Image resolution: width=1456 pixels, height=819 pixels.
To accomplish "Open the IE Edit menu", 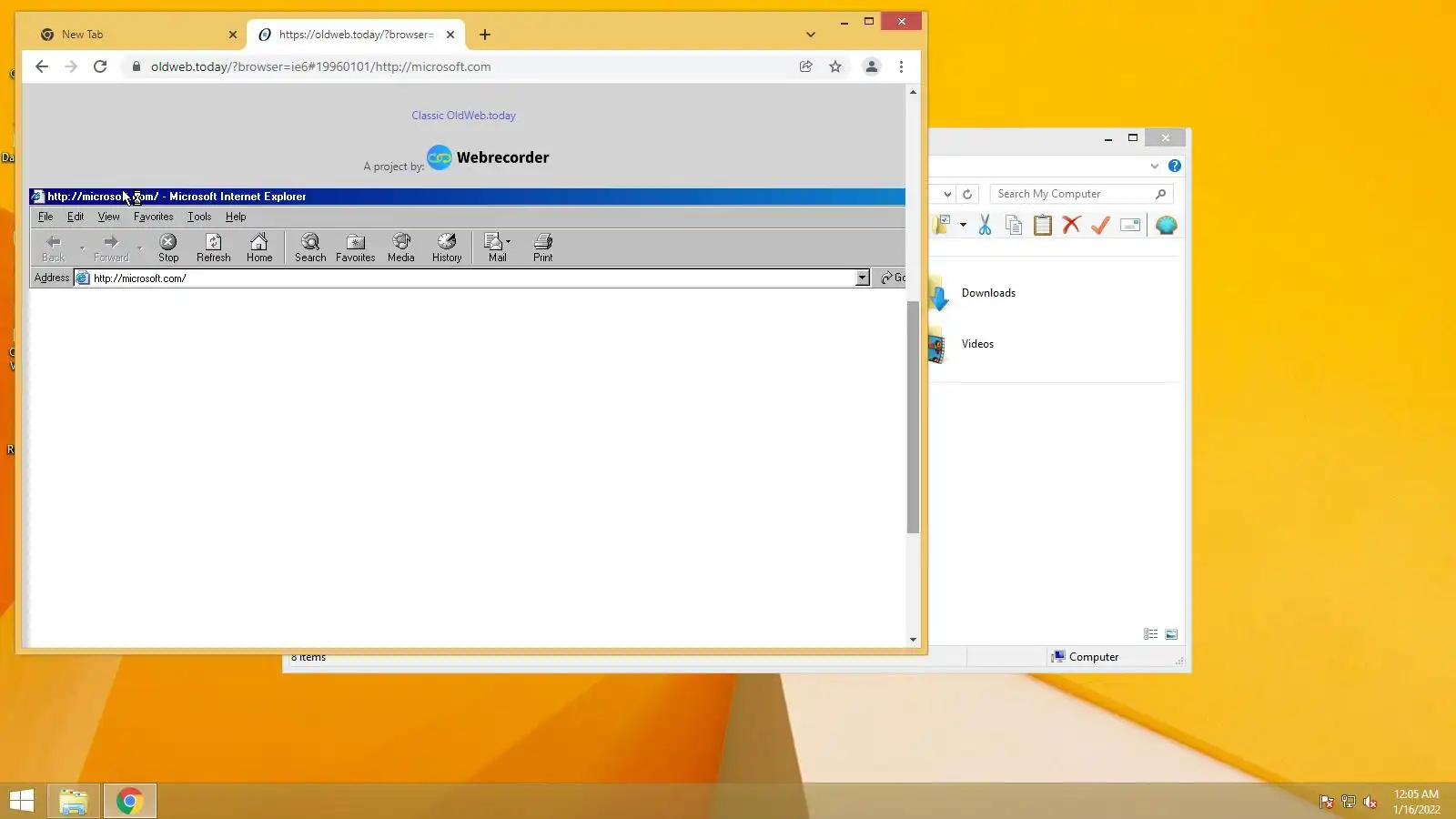I will tap(76, 217).
